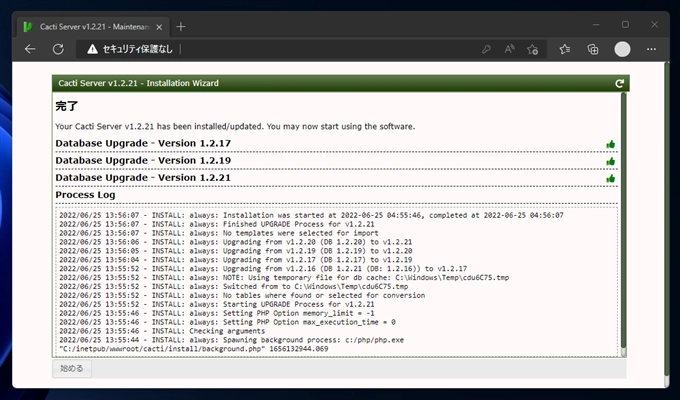The height and width of the screenshot is (400, 680).
Task: Open a new tab with plus button
Action: [181, 27]
